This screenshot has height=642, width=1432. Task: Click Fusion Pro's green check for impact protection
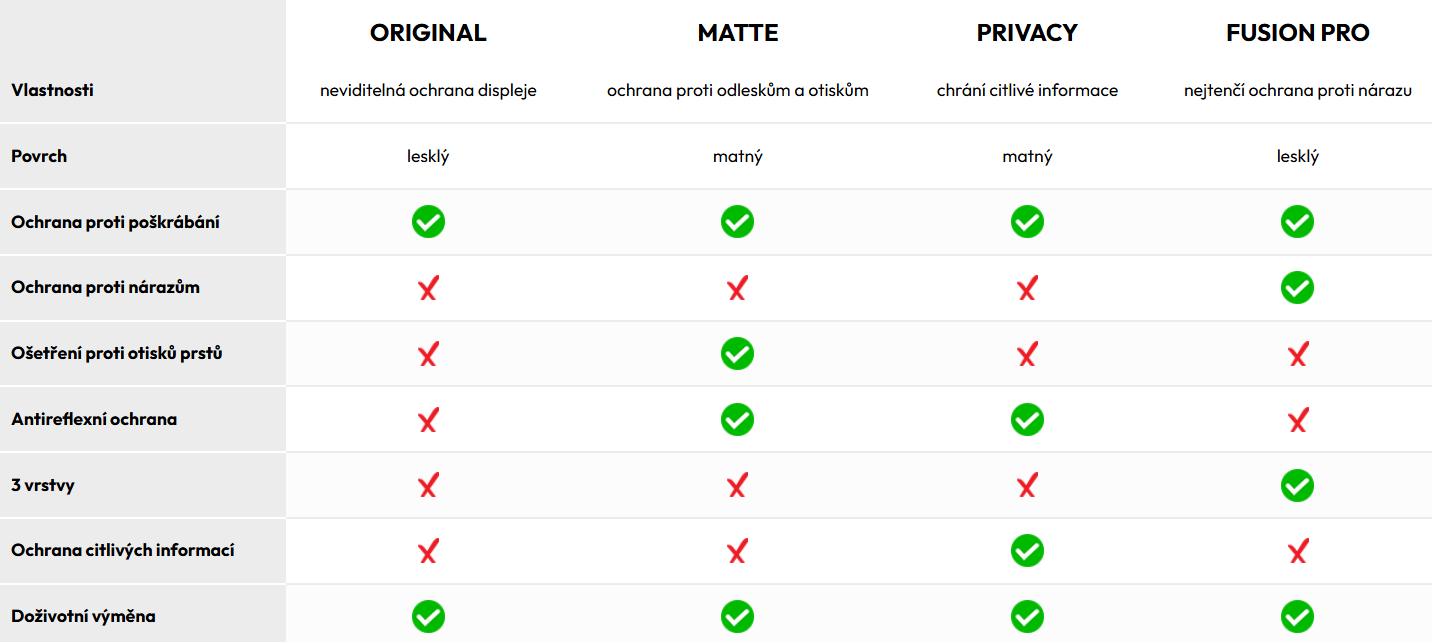point(1297,288)
